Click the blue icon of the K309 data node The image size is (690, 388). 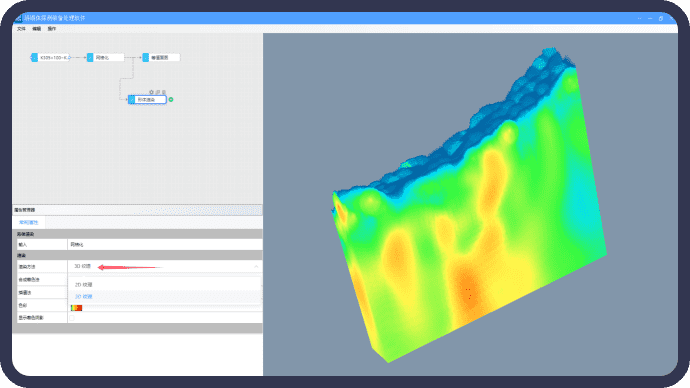coord(34,58)
